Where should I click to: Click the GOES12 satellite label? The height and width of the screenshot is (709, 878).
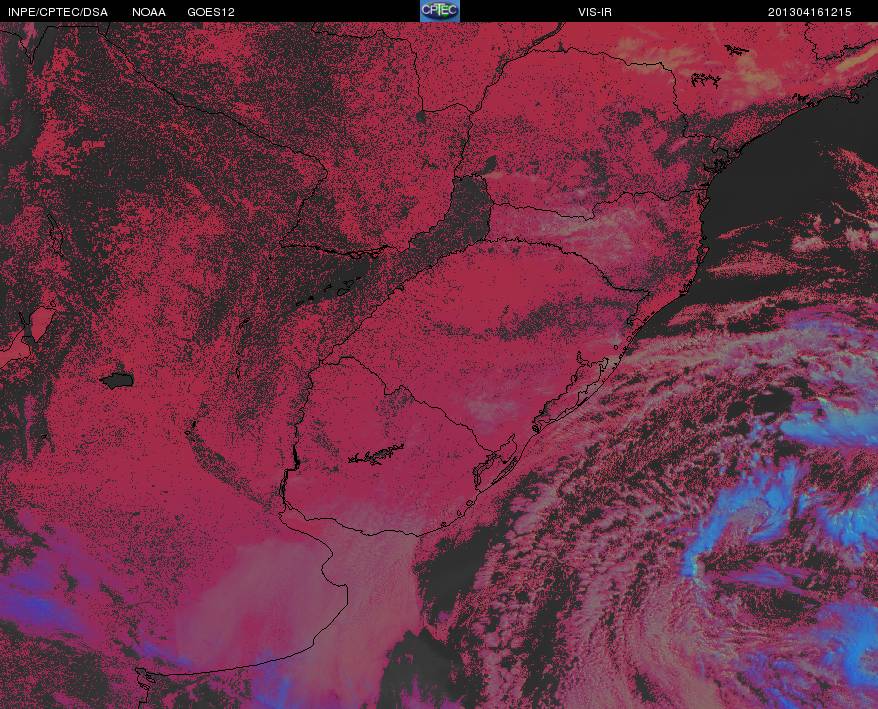click(x=211, y=12)
